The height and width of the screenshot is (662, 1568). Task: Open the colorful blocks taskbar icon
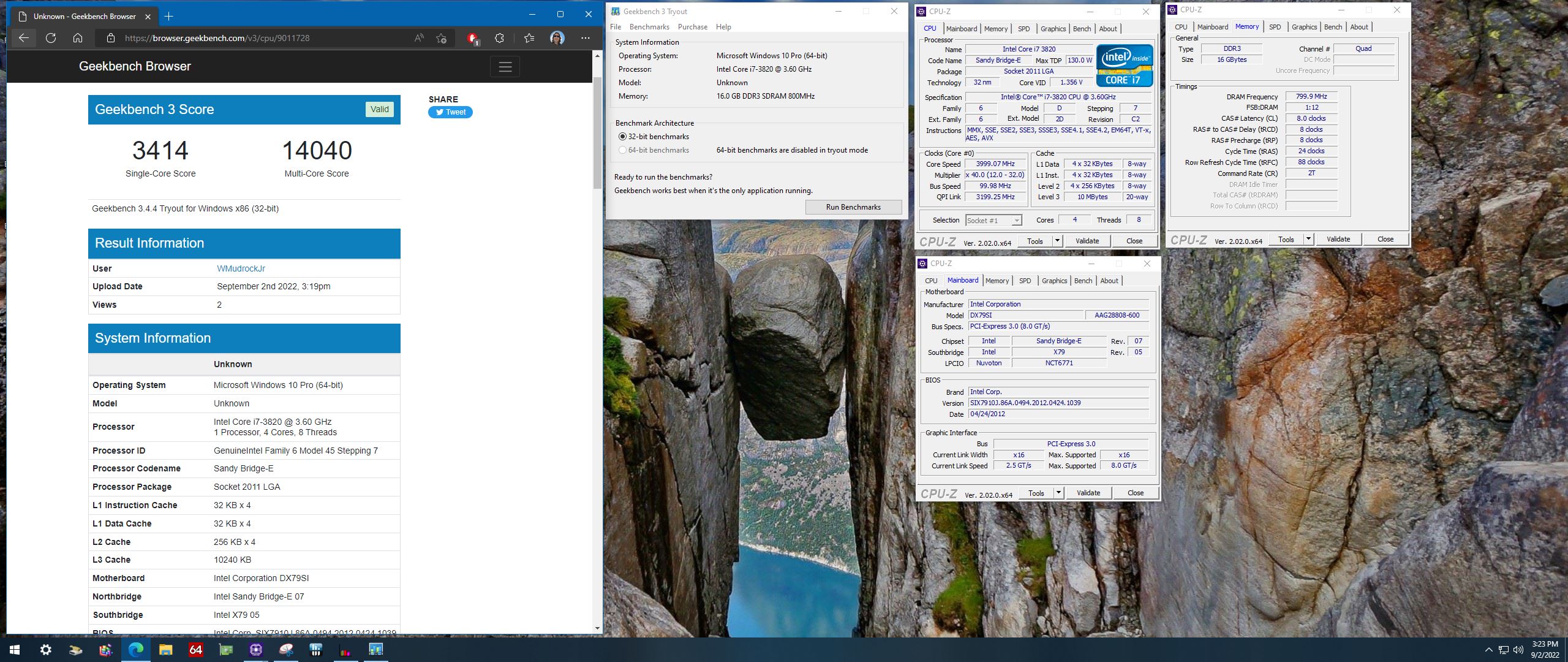pos(105,650)
